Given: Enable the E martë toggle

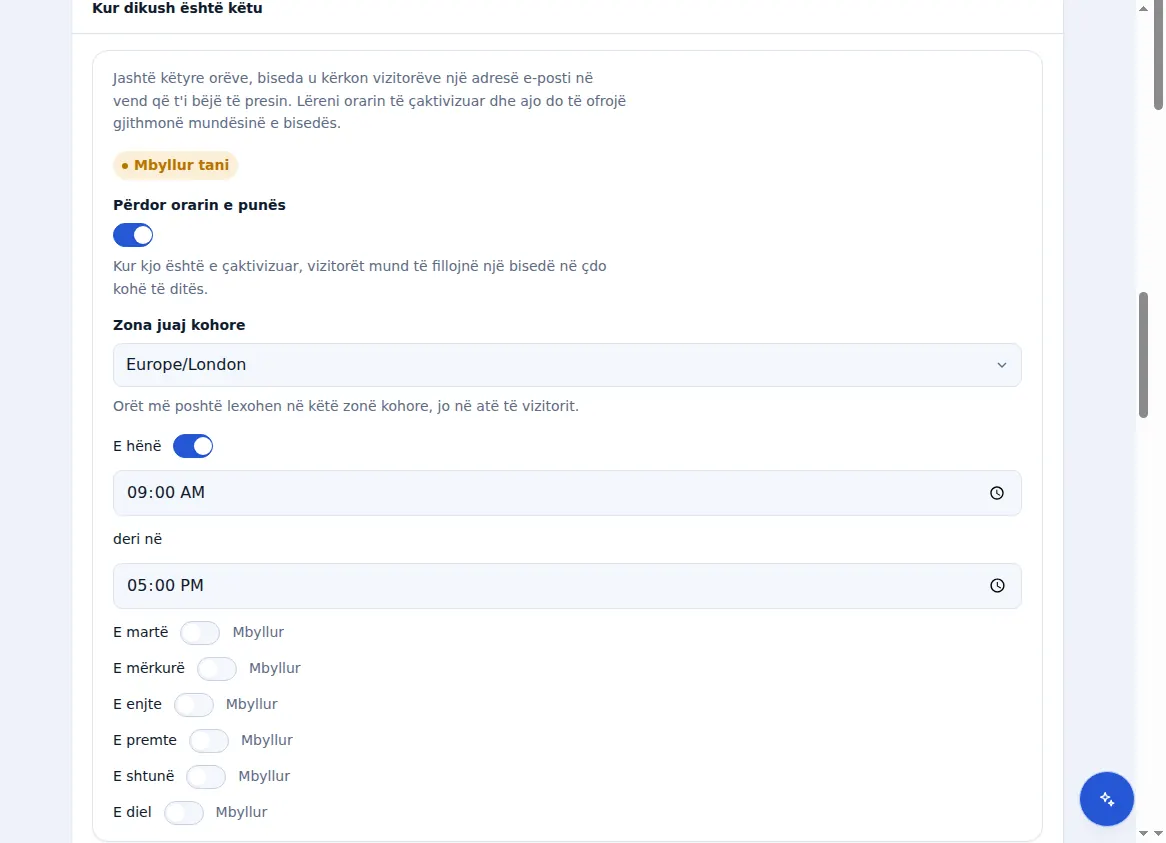Looking at the screenshot, I should 200,633.
